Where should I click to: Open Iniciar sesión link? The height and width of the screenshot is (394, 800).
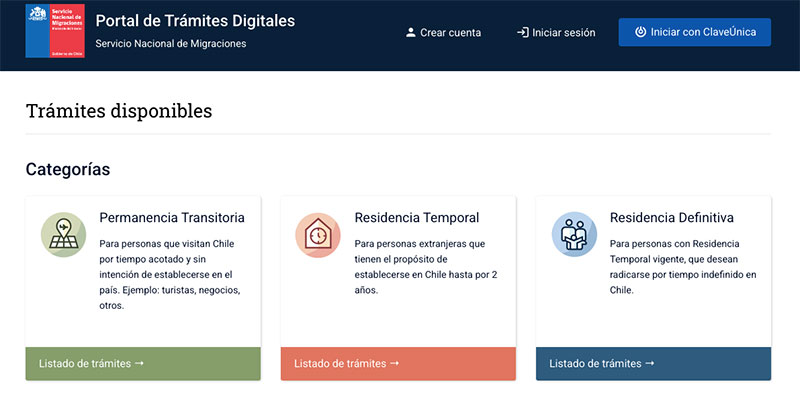tap(556, 33)
